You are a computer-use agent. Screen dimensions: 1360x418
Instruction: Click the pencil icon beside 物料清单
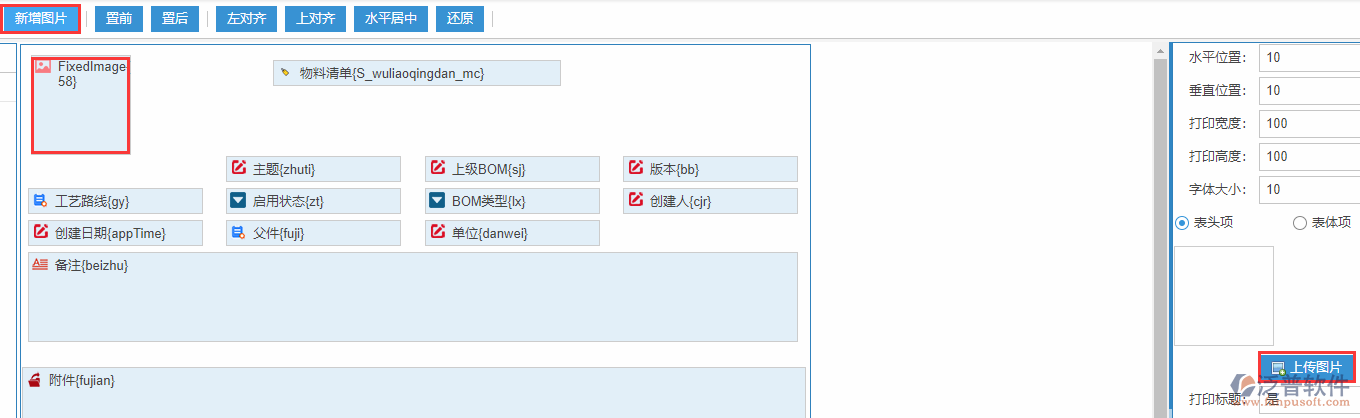click(x=286, y=73)
